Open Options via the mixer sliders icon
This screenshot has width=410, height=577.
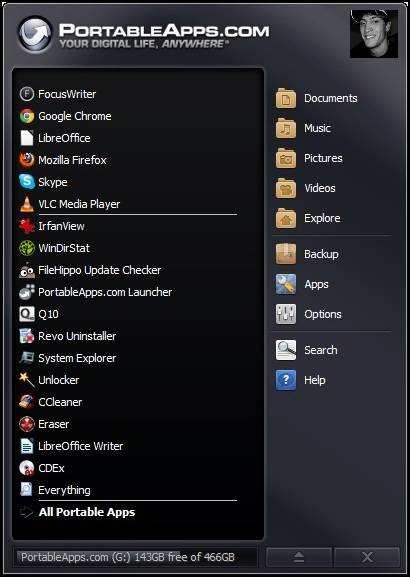[x=286, y=314]
